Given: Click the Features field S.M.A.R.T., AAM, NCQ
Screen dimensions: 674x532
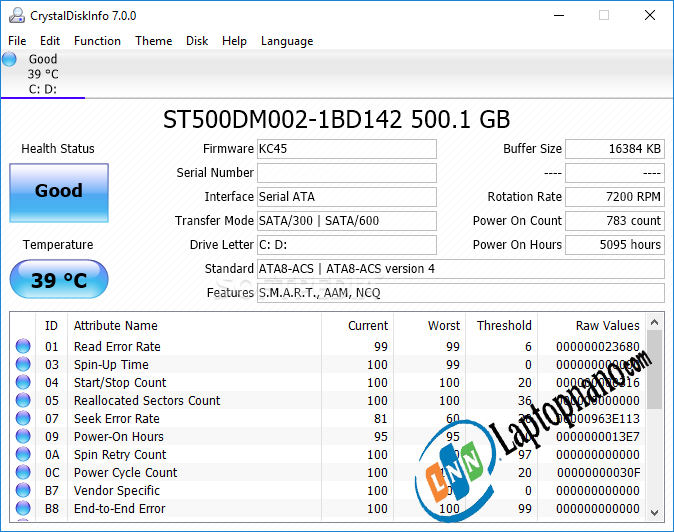Looking at the screenshot, I should tap(461, 293).
